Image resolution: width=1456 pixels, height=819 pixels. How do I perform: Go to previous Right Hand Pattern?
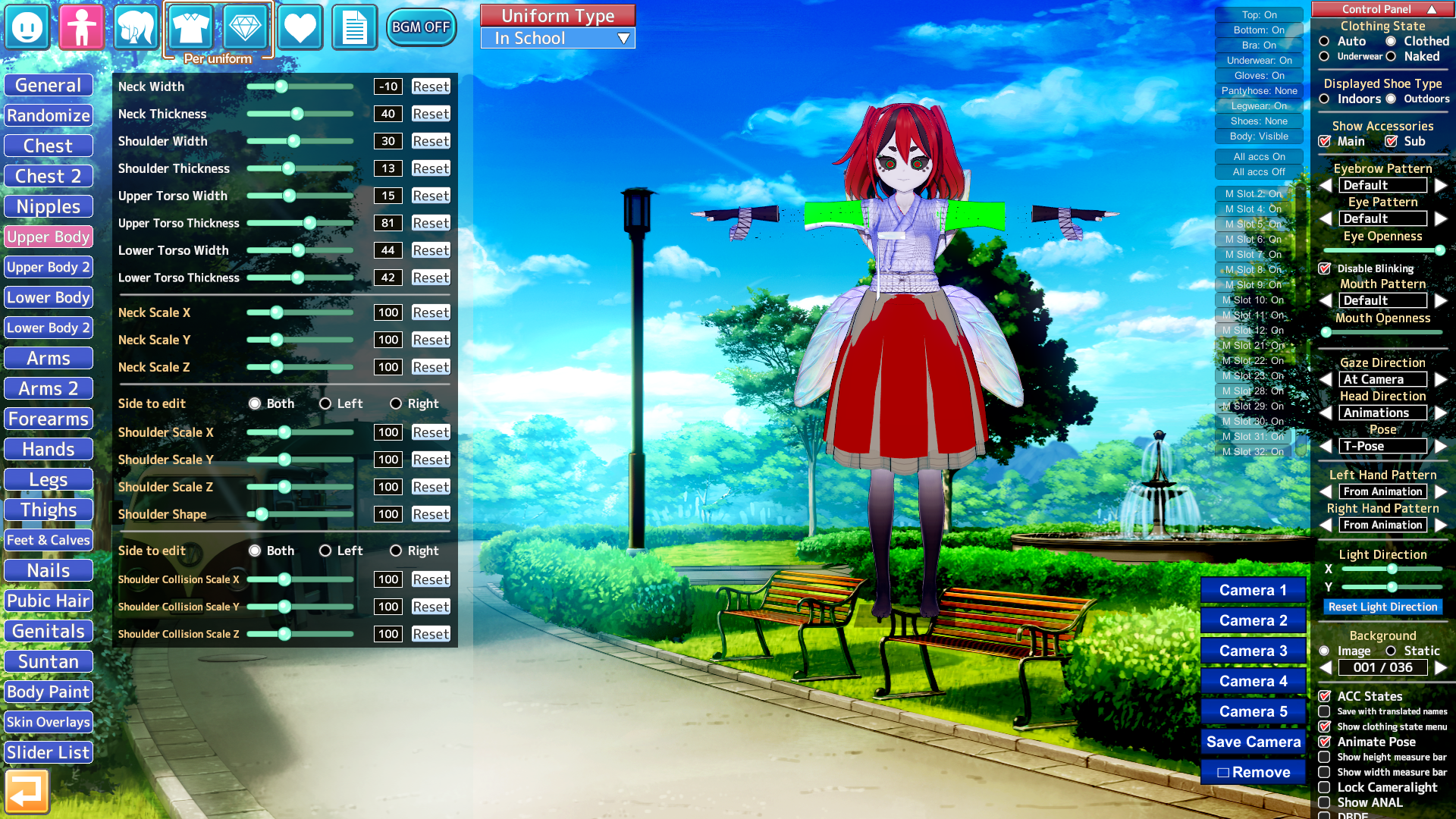(x=1326, y=525)
